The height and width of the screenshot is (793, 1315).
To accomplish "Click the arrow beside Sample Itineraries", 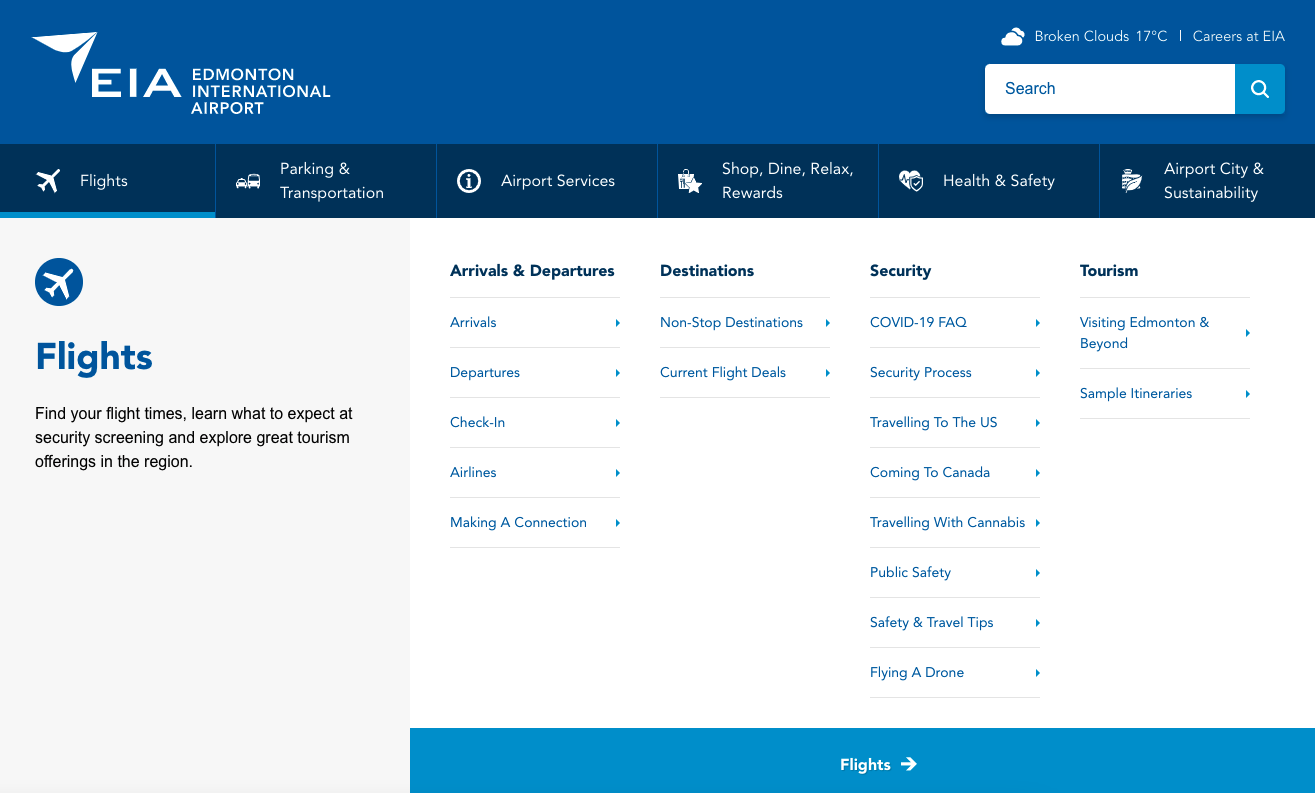I will [1248, 394].
